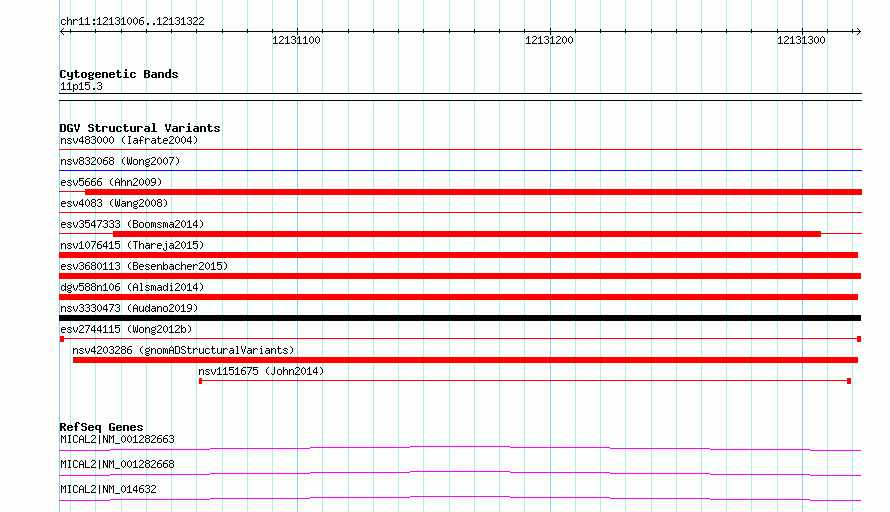This screenshot has height=512, width=890.
Task: Click the 12131300 ruler position label
Action: 801,40
